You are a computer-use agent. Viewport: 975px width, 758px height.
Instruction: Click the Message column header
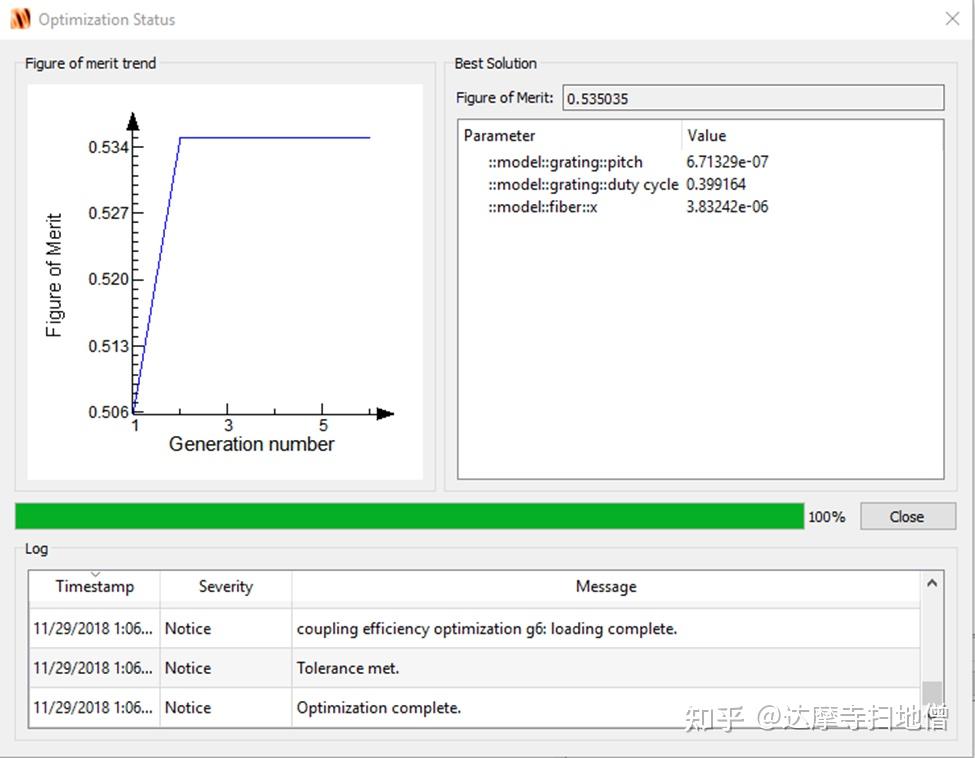pos(606,586)
